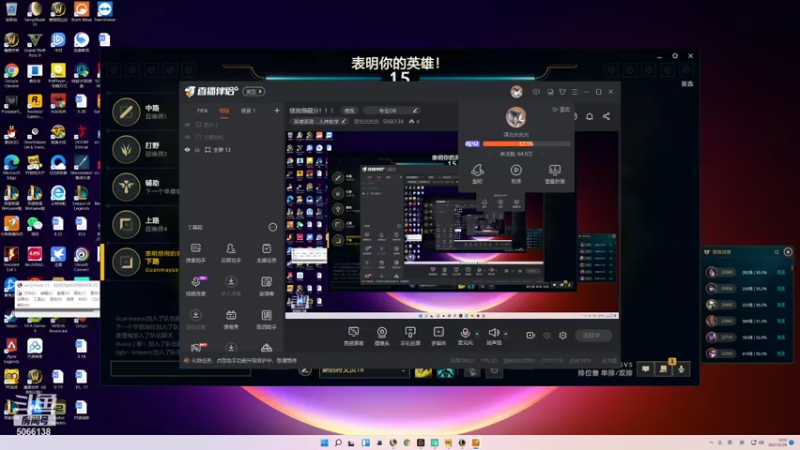Open the live data icon (直播数据) in profile popup
This screenshot has width=800, height=450.
coord(555,173)
